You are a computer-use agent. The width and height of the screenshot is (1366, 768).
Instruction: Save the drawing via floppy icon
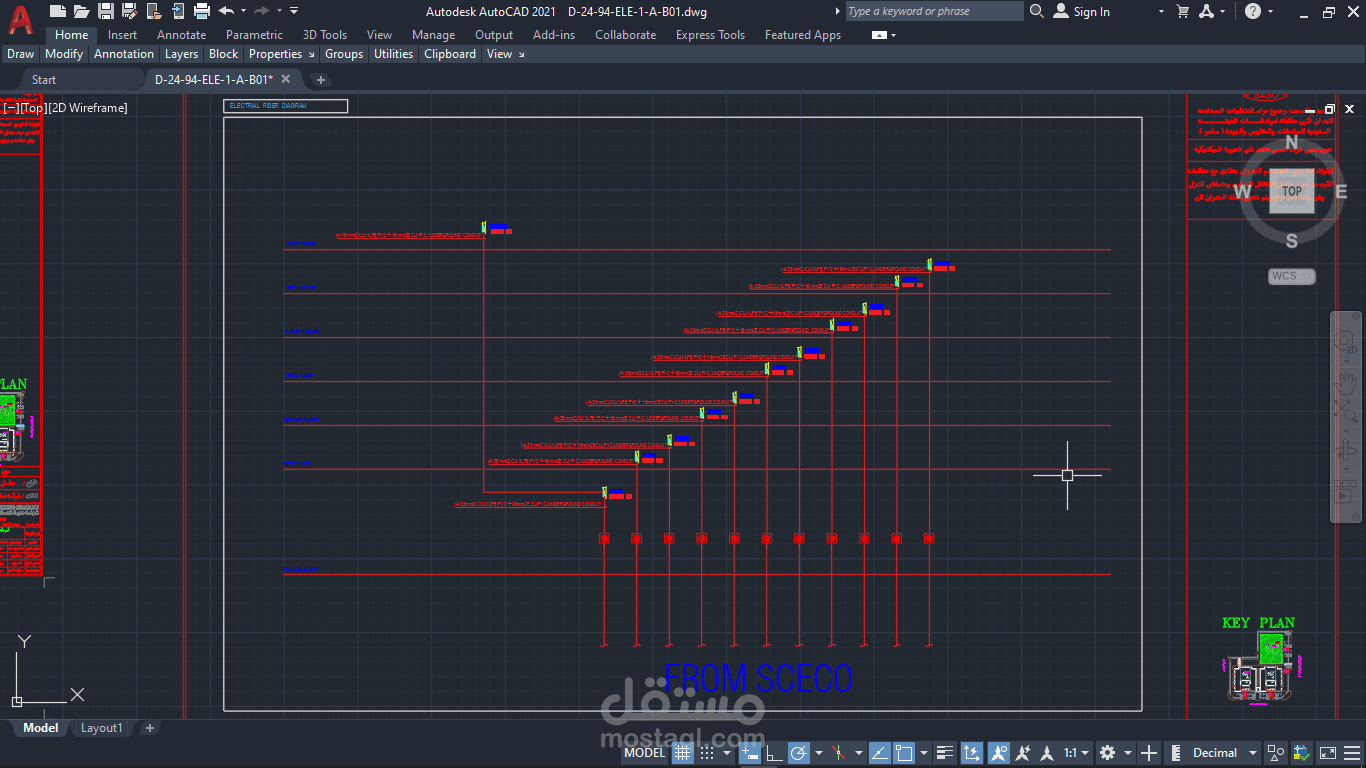coord(105,11)
